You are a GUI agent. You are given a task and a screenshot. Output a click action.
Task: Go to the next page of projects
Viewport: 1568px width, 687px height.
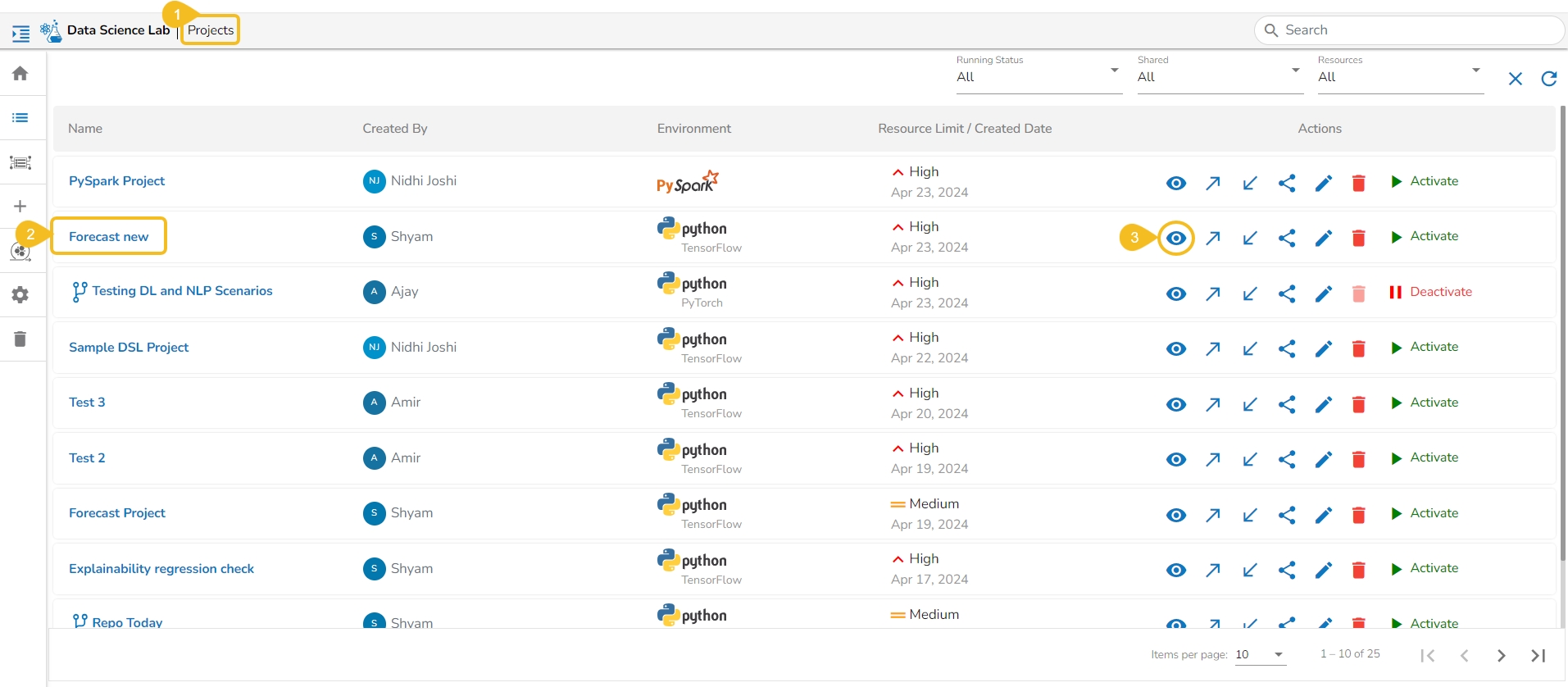tap(1501, 655)
